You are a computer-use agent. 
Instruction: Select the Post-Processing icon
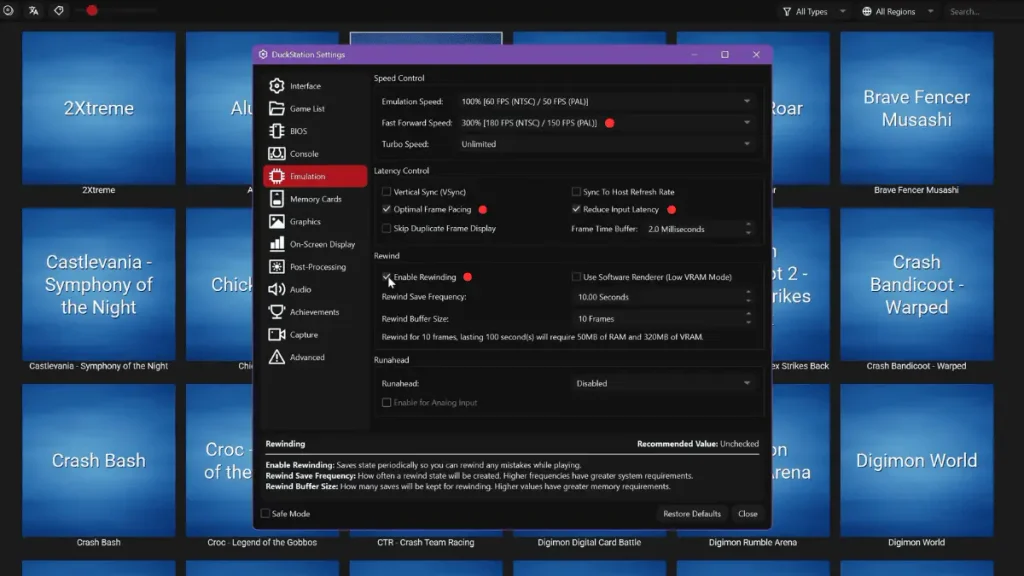coord(277,266)
